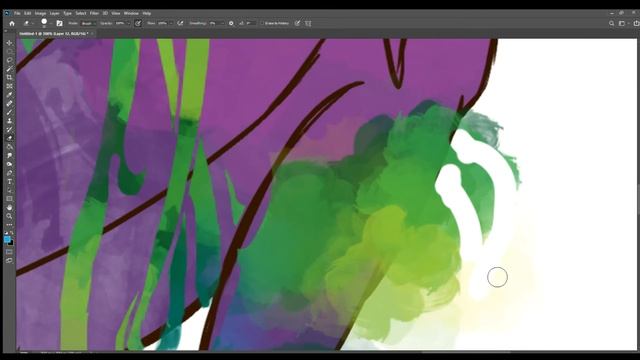
Task: Open the Help menu
Action: pyautogui.click(x=147, y=13)
